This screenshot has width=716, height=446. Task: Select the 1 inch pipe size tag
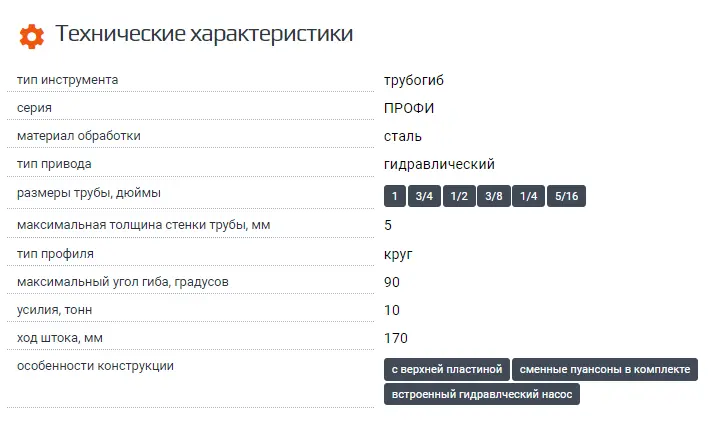pos(395,196)
